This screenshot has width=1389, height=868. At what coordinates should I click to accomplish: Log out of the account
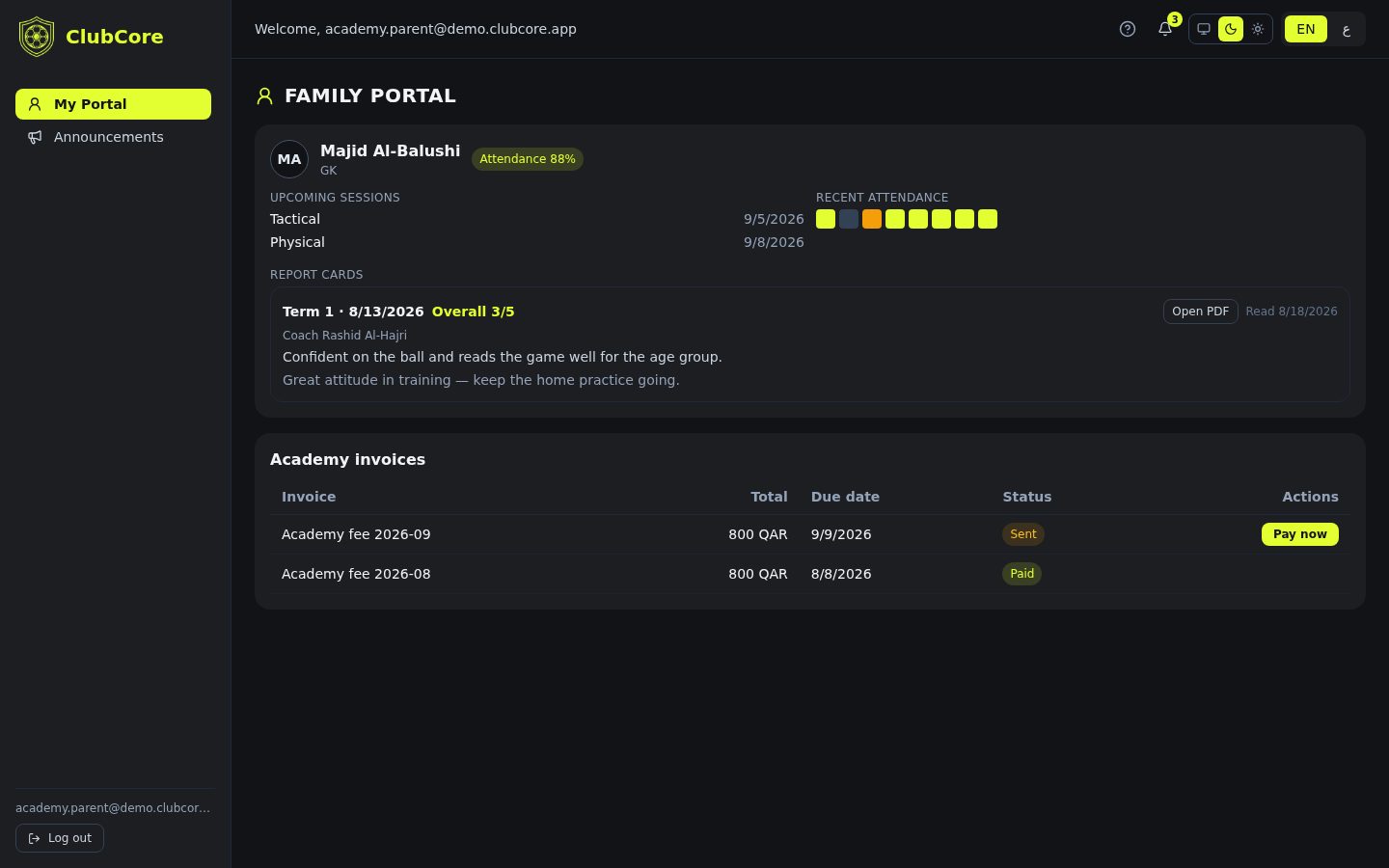click(x=60, y=838)
